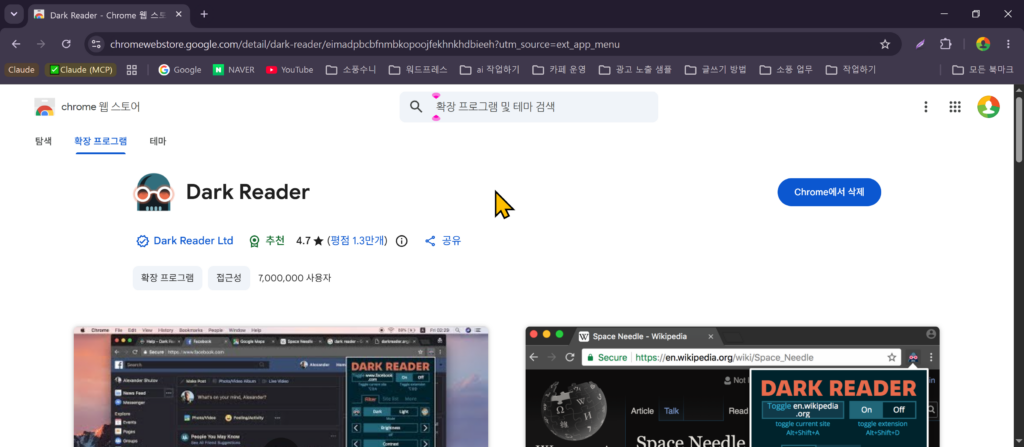1024x447 pixels.
Task: Minimize the Chrome window
Action: click(944, 14)
